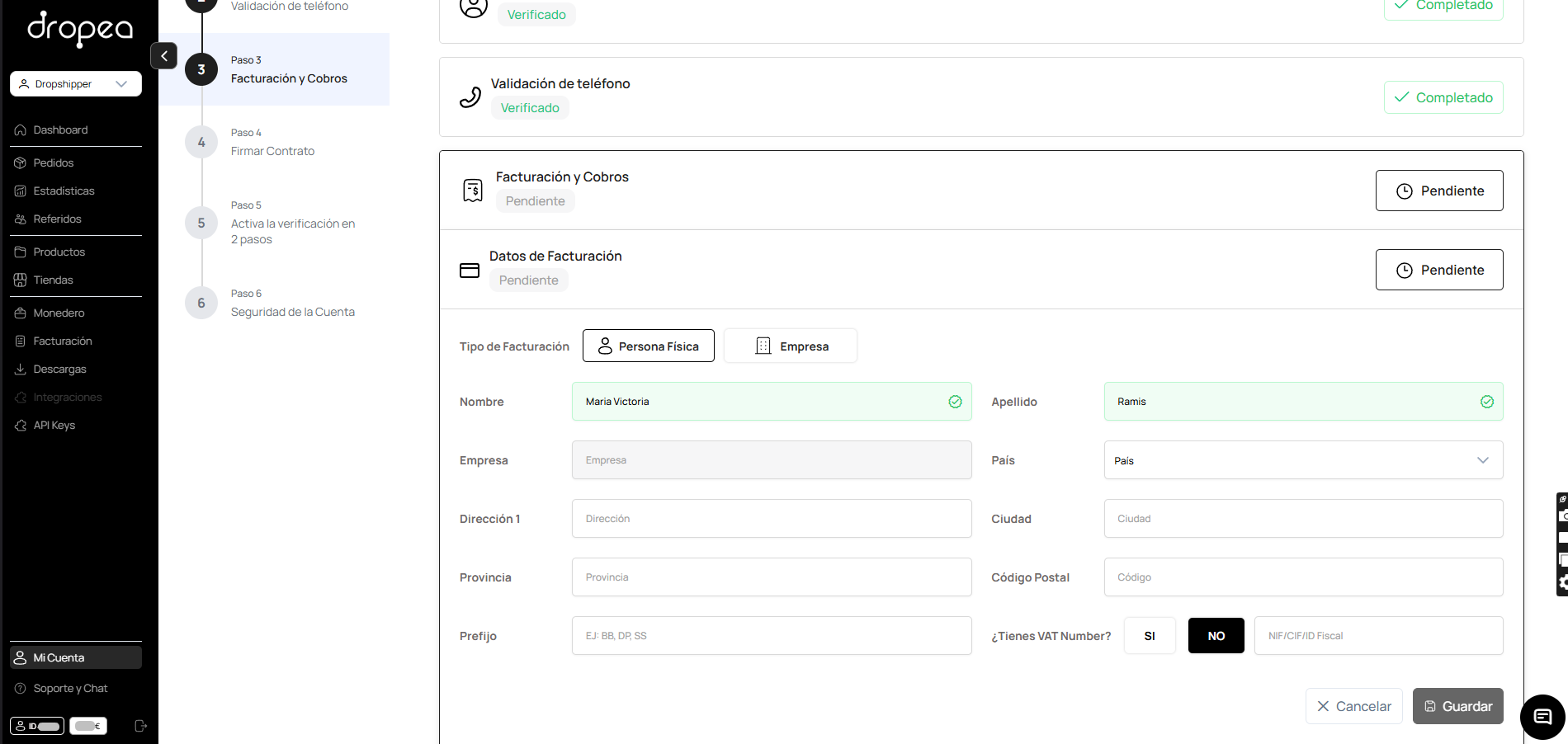1568x744 pixels.
Task: Click Completado button for phone validation
Action: coord(1443,97)
